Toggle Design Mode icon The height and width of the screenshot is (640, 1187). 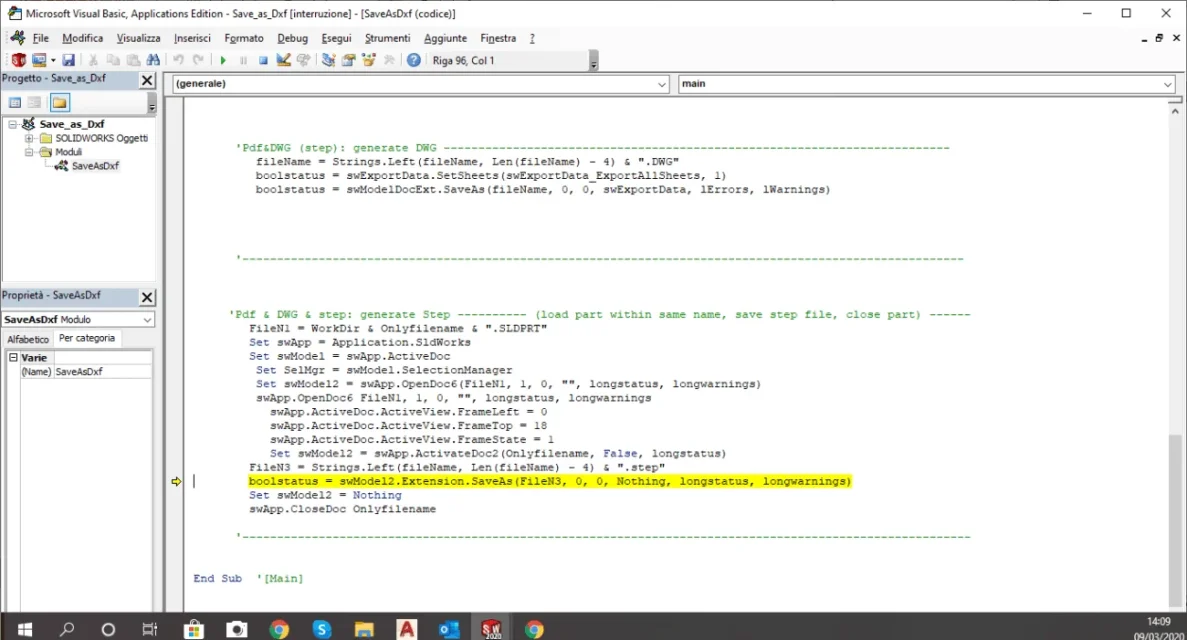point(283,60)
